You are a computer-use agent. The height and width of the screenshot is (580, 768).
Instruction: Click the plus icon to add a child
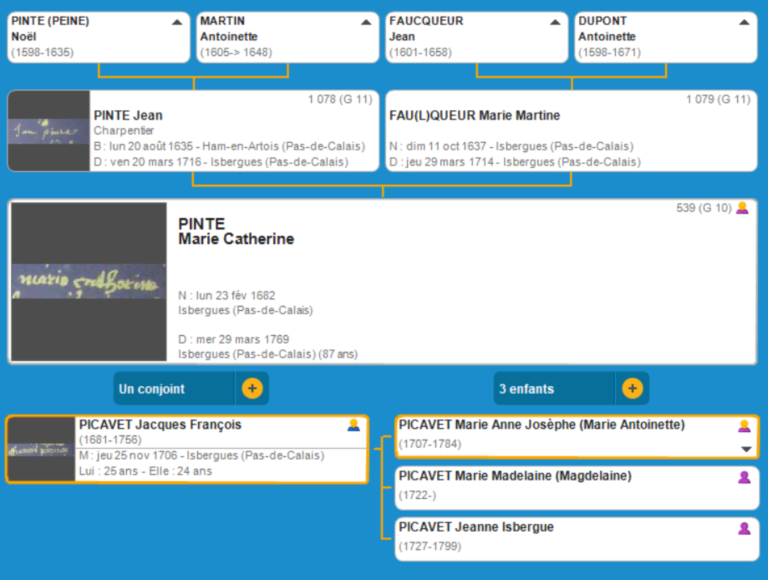(x=632, y=388)
